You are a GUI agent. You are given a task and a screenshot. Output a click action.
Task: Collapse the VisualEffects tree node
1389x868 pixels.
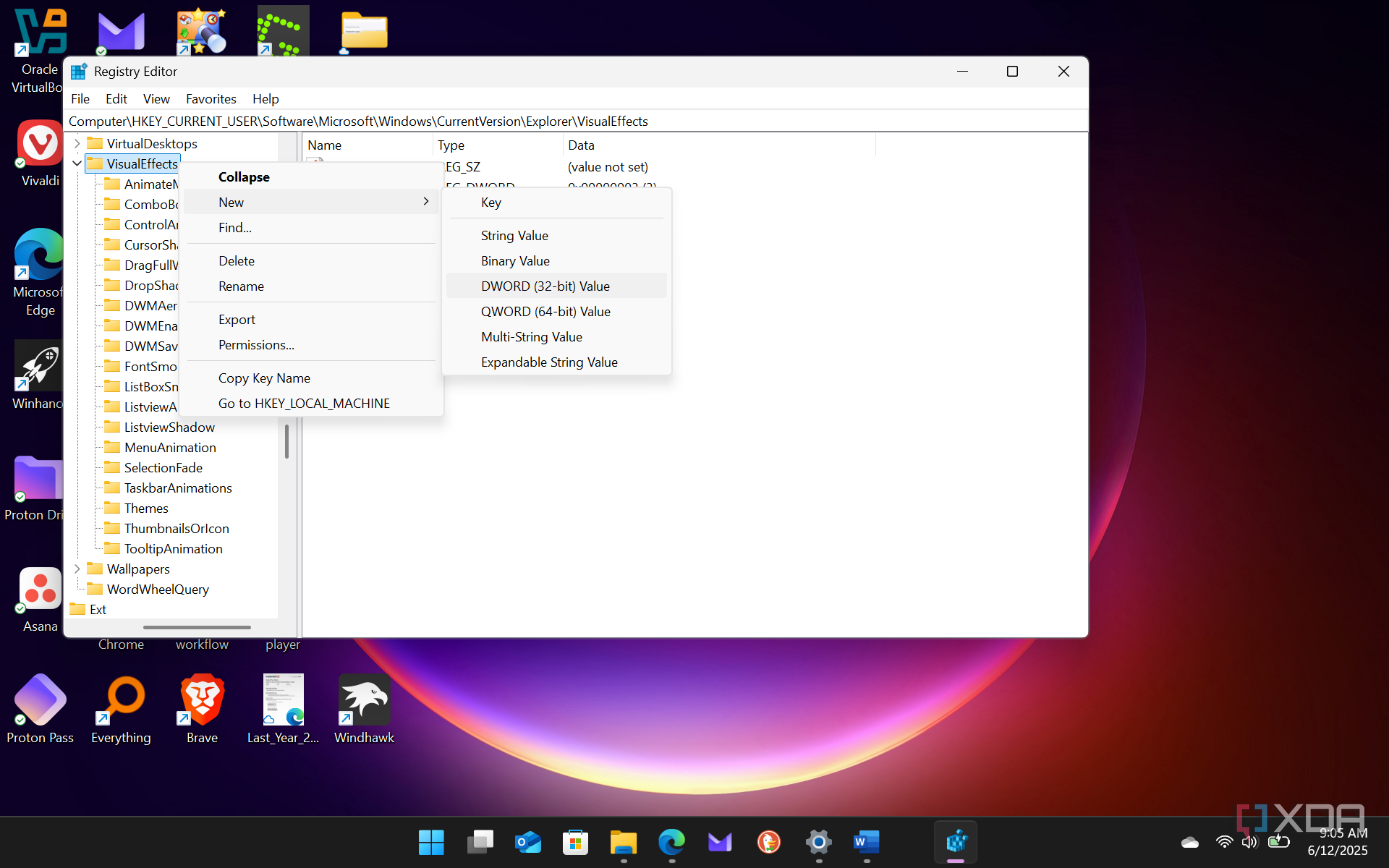(77, 164)
